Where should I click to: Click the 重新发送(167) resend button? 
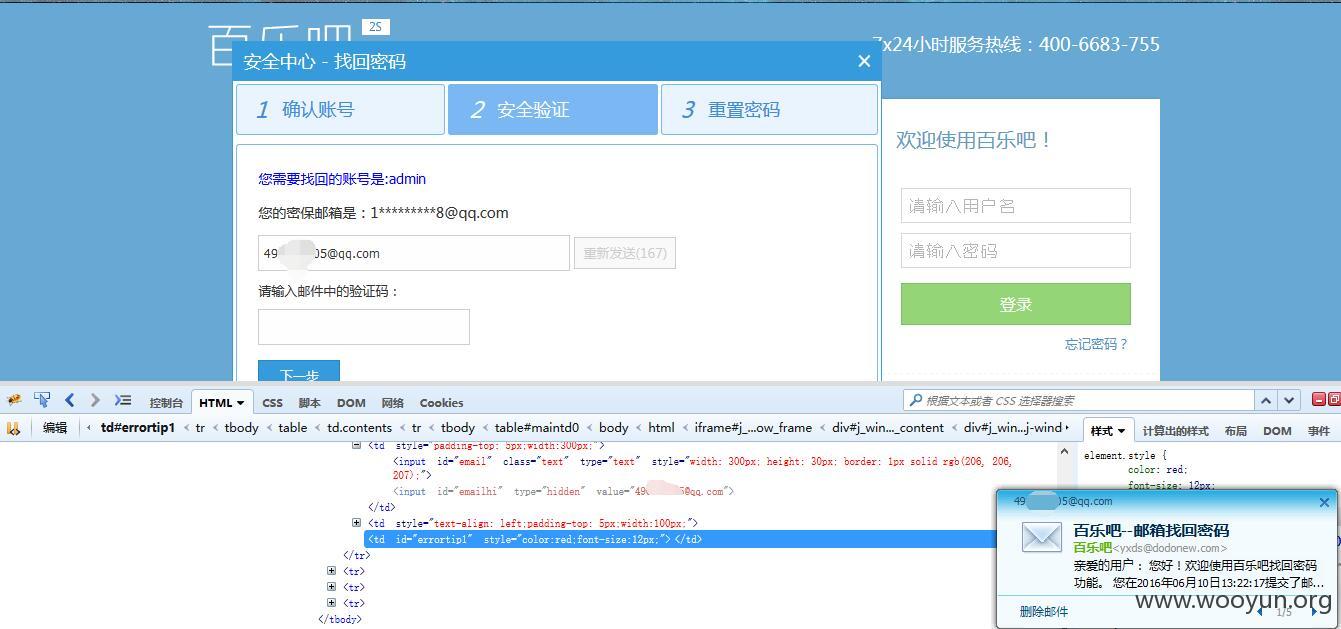[x=625, y=253]
